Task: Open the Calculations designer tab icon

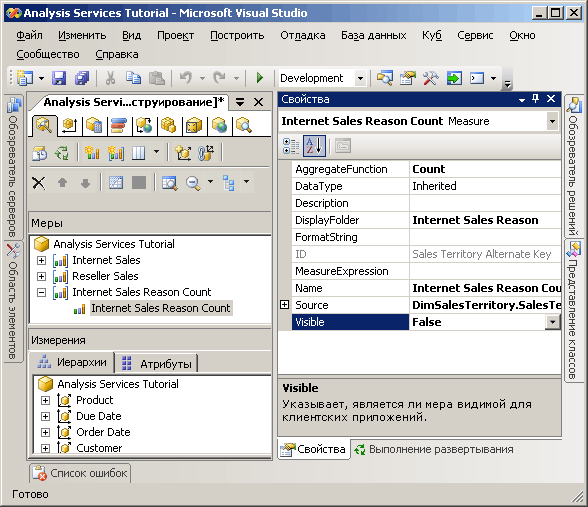Action: (x=94, y=125)
